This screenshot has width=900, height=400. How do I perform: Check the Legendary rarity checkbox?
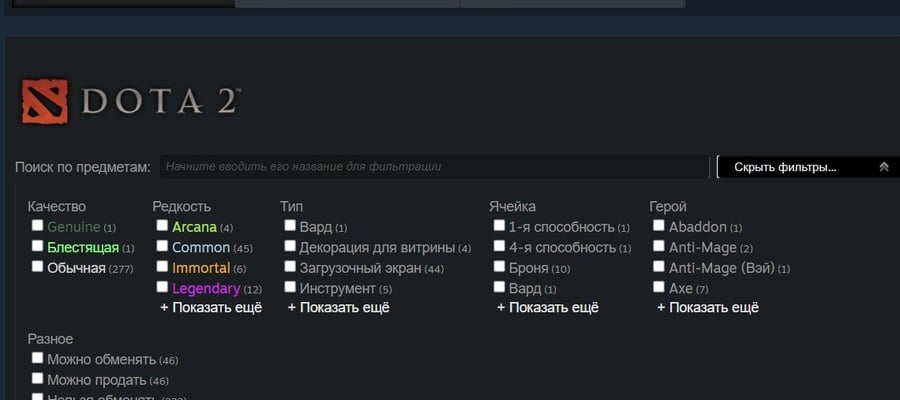(x=162, y=286)
